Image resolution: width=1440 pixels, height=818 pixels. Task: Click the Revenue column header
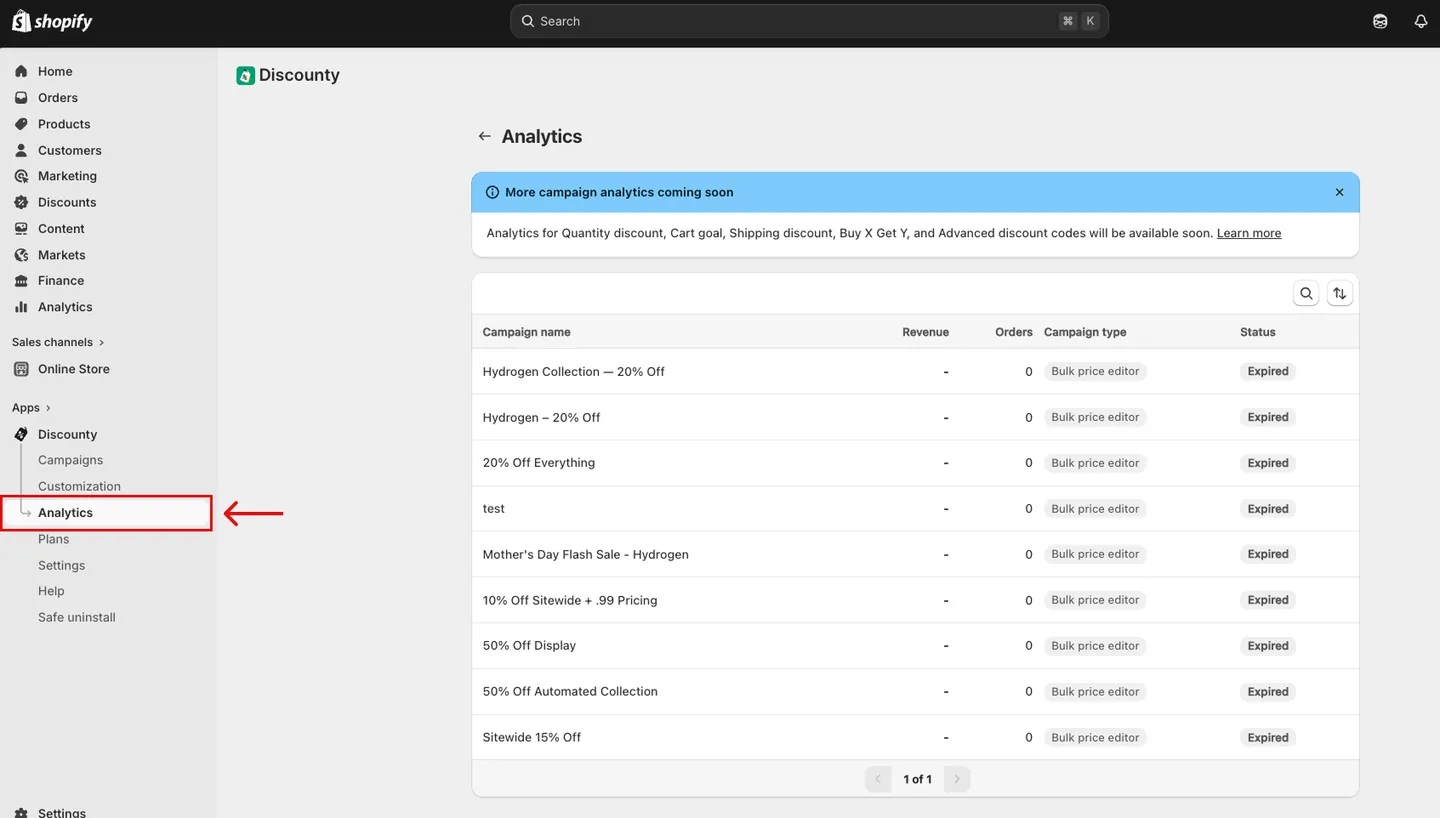(925, 332)
